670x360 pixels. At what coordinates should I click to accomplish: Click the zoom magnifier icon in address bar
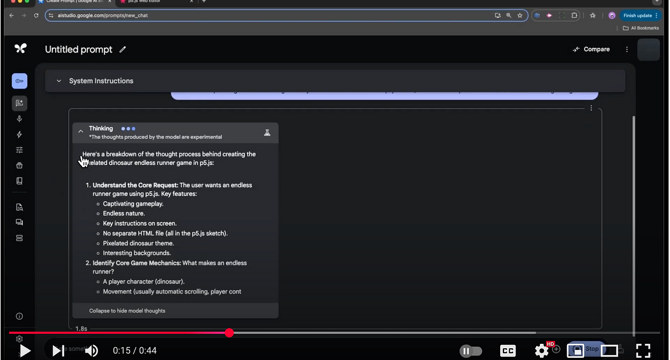click(x=508, y=15)
